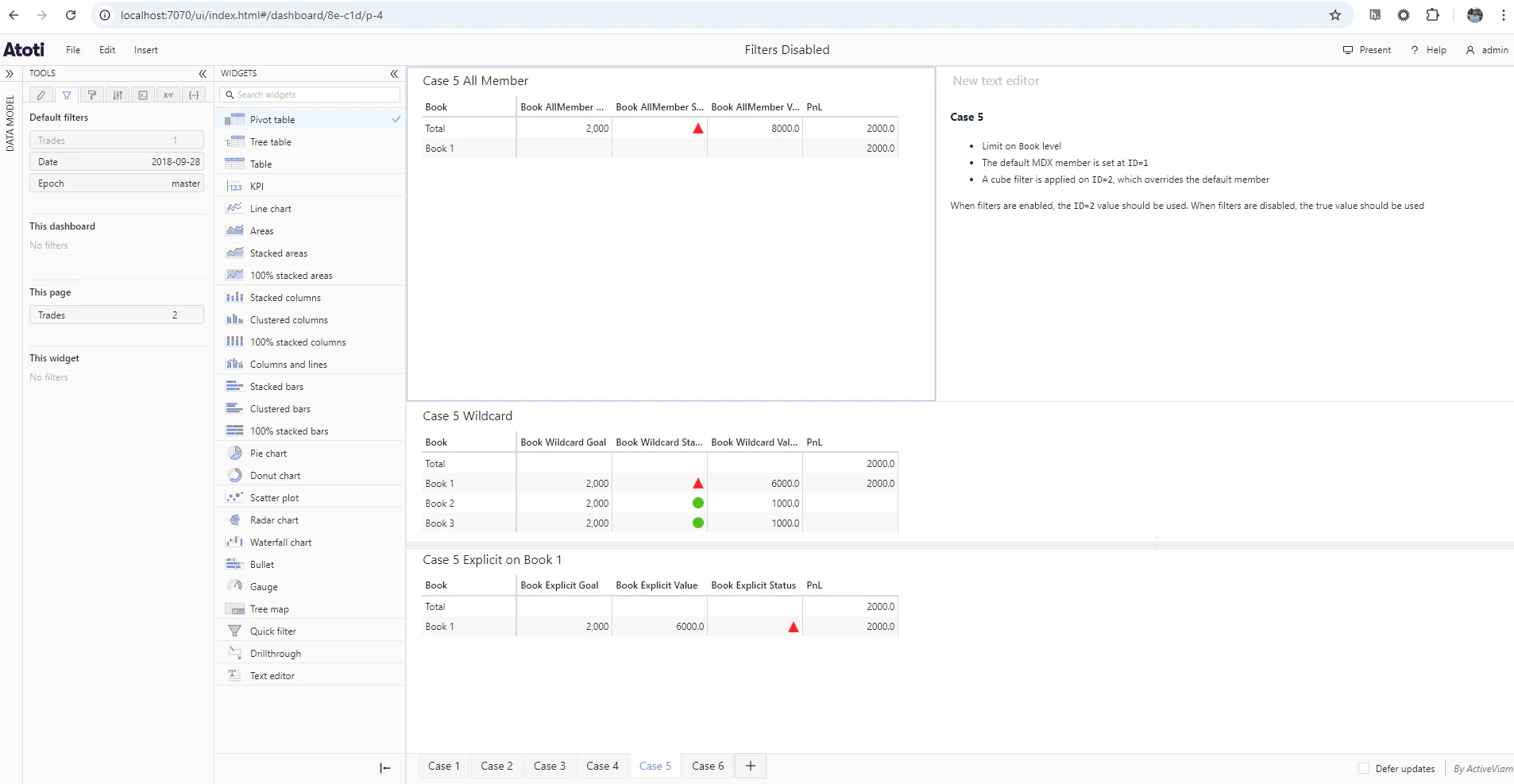The width and height of the screenshot is (1514, 784).
Task: Switch to the Case 1 page tab
Action: [444, 766]
